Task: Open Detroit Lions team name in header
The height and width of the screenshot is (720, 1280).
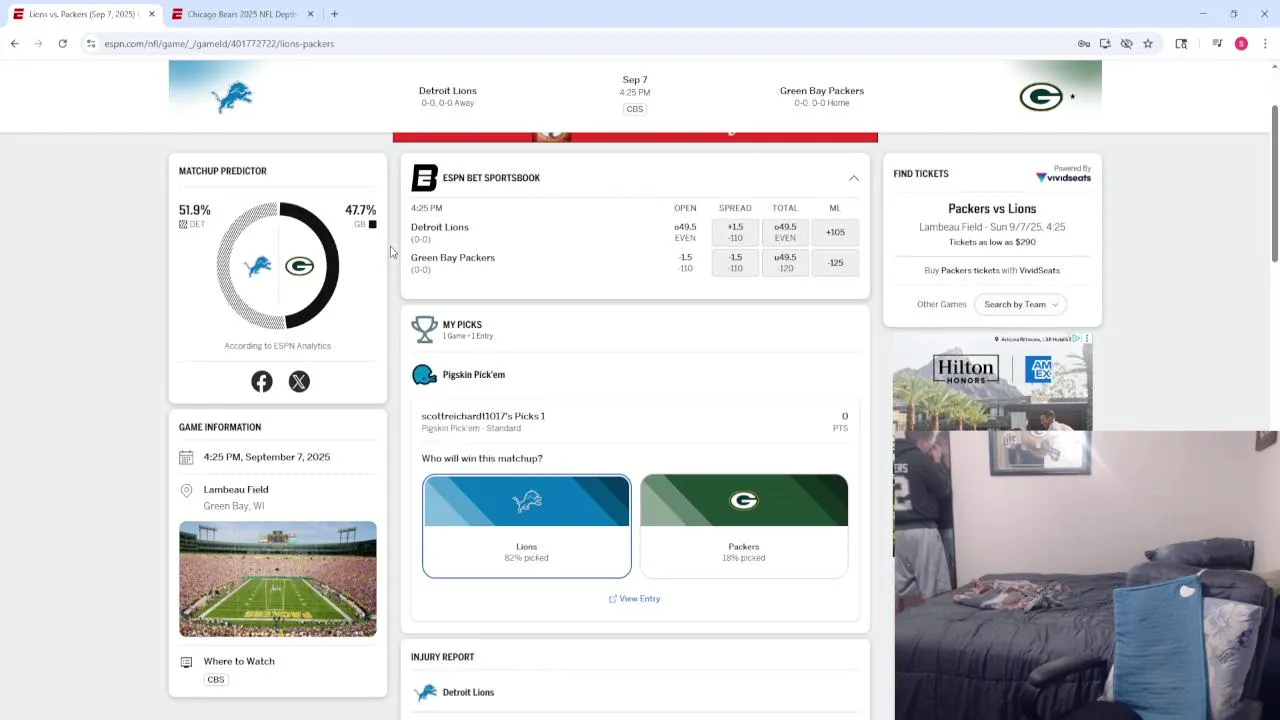Action: click(x=447, y=90)
